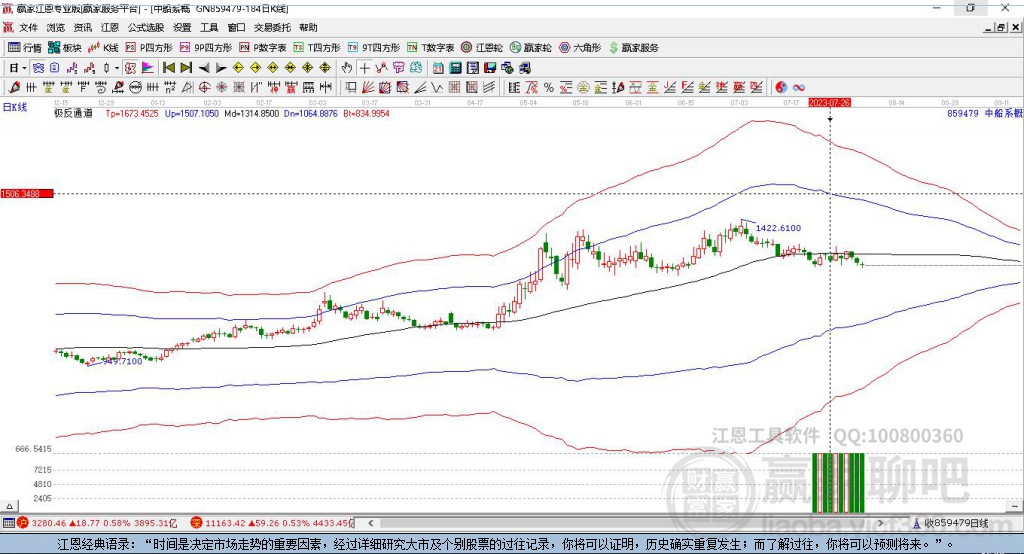Open the 江恩轮 Gann wheel

[482, 48]
